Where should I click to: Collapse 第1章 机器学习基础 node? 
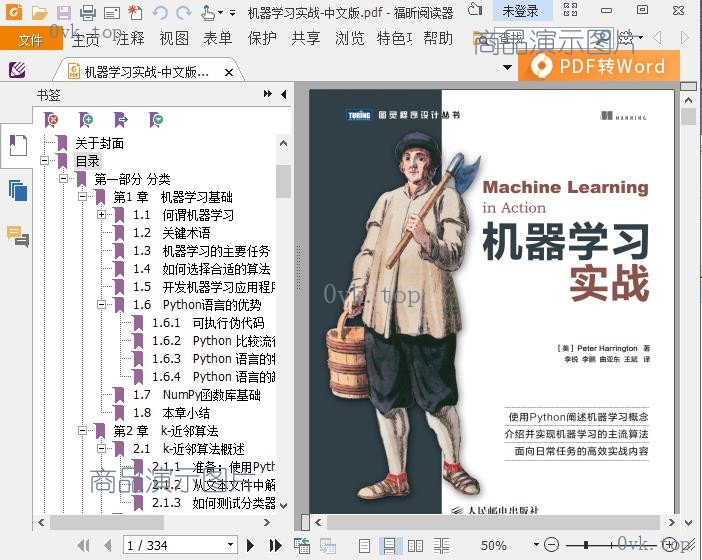click(x=82, y=197)
